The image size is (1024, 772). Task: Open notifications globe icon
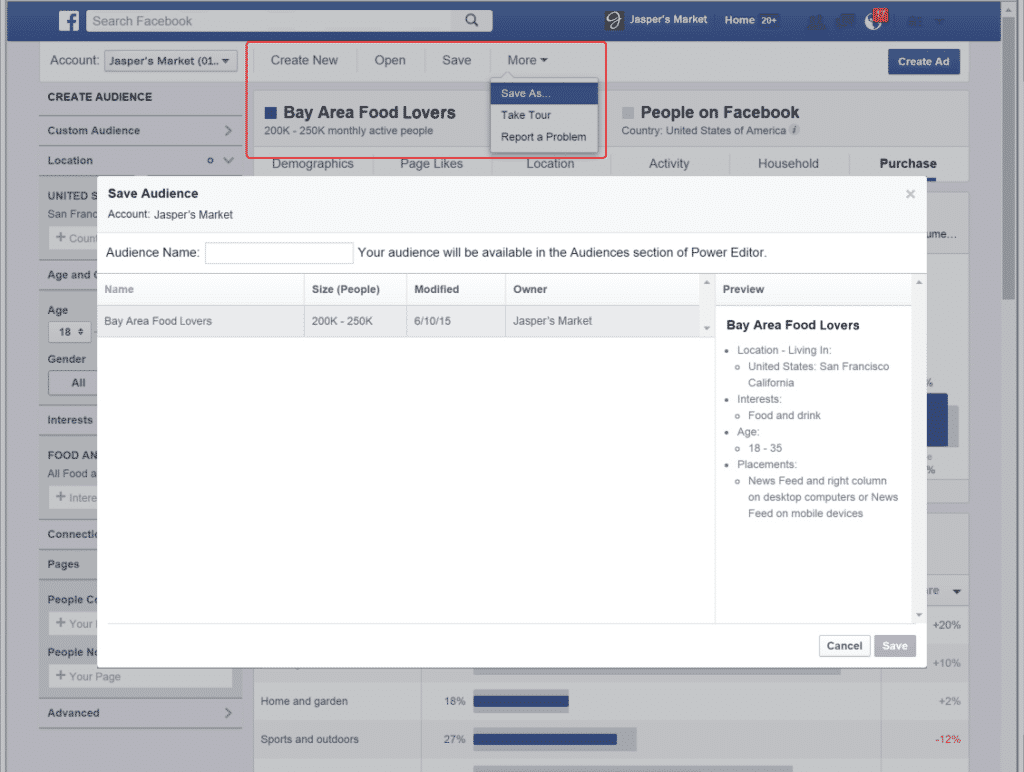[x=874, y=21]
